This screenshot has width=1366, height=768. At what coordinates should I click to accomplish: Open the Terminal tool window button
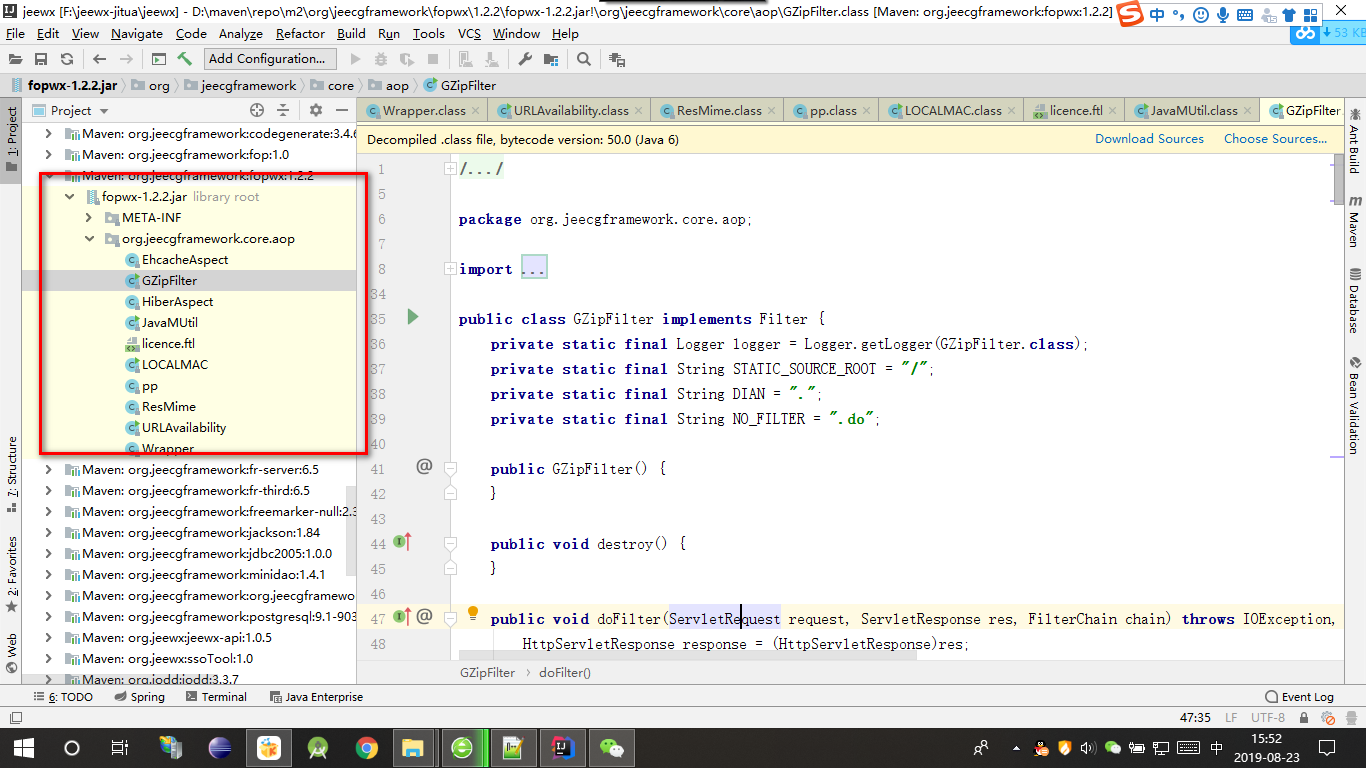(x=216, y=697)
